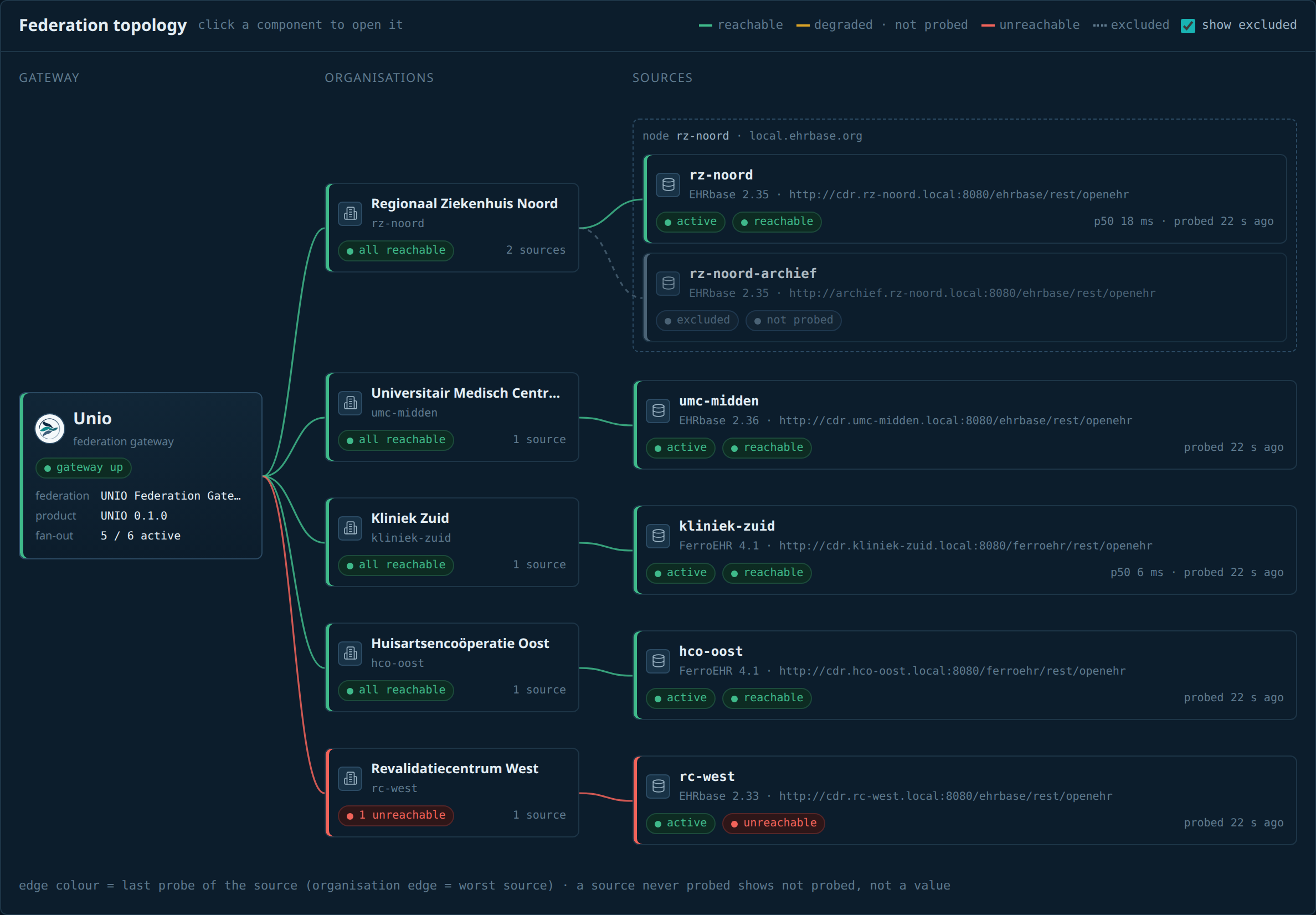
Task: Open the Kliniek Zuid organisation title
Action: (410, 518)
